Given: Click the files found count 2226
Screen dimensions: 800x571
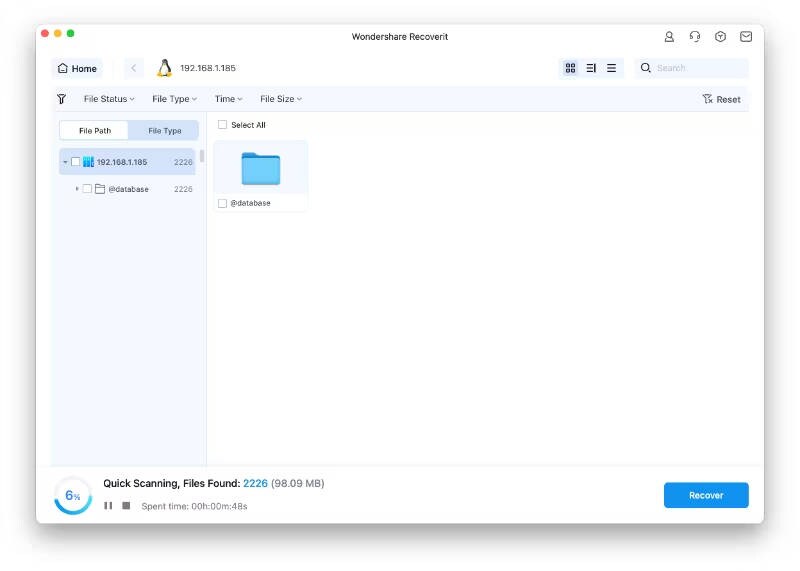Looking at the screenshot, I should (x=255, y=483).
